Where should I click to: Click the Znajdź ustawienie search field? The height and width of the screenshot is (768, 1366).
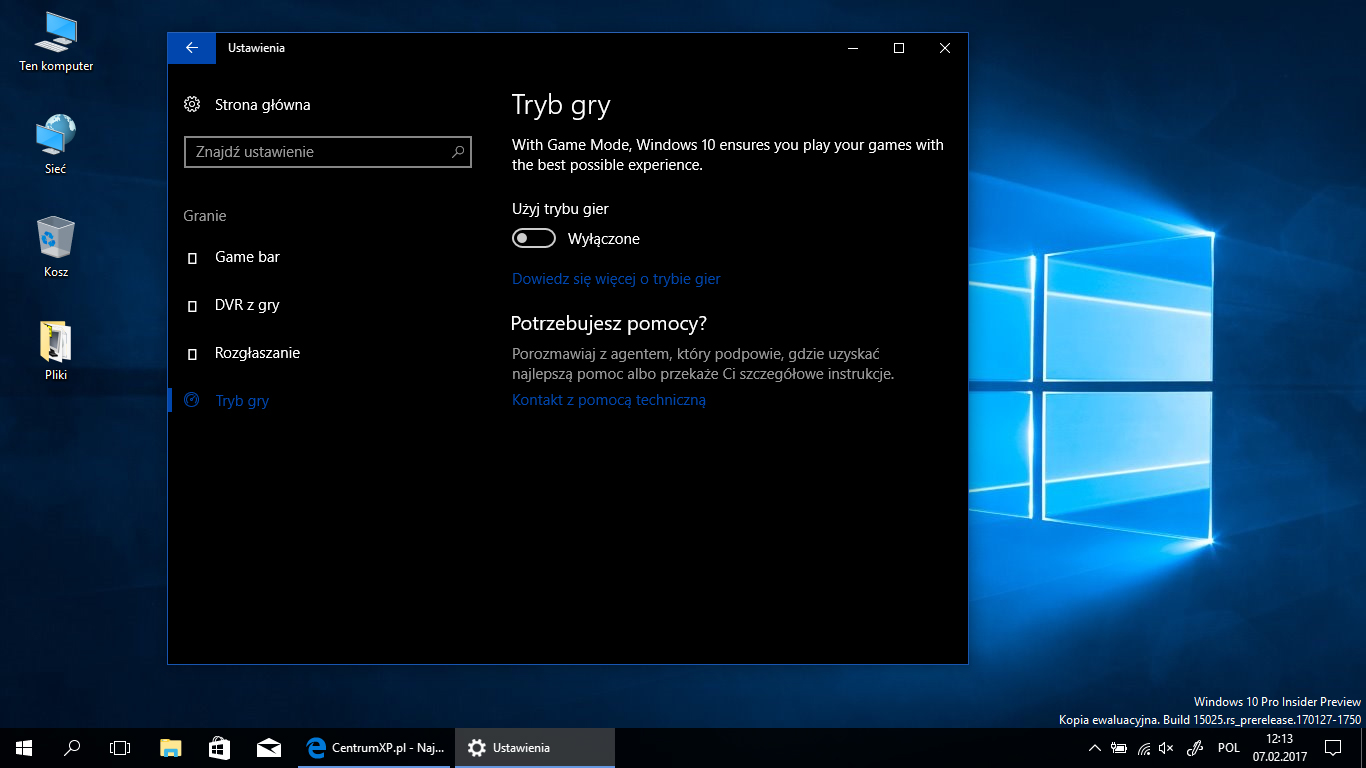(x=328, y=152)
